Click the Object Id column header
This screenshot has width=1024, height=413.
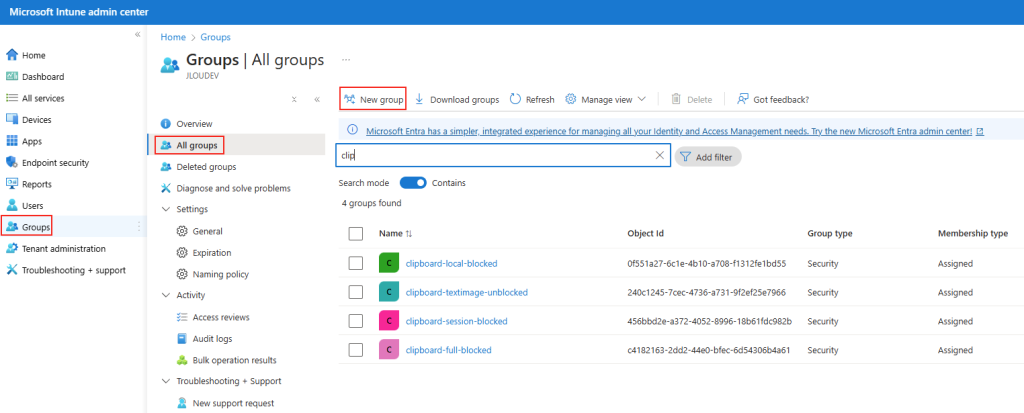(x=646, y=233)
